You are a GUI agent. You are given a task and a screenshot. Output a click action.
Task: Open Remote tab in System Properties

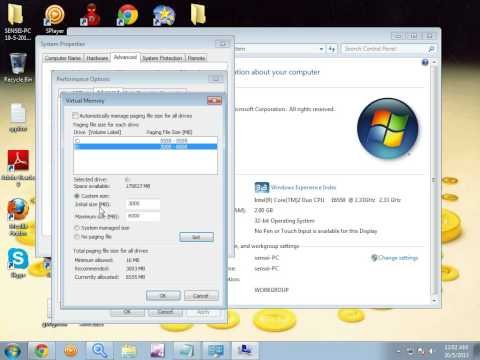tap(196, 58)
